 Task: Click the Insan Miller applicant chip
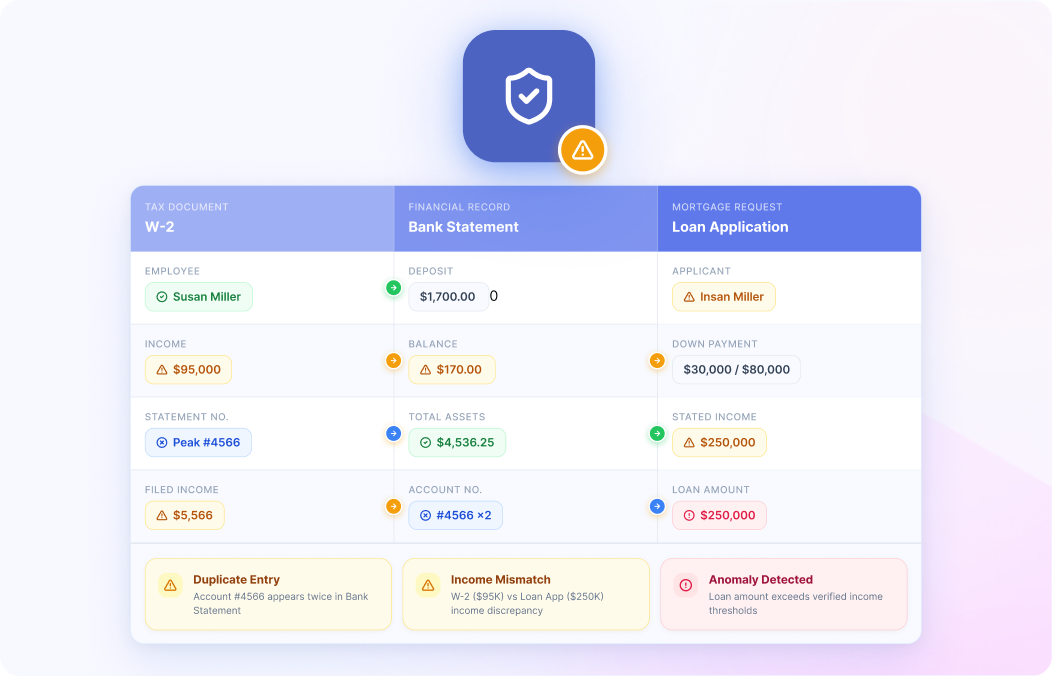(x=724, y=297)
